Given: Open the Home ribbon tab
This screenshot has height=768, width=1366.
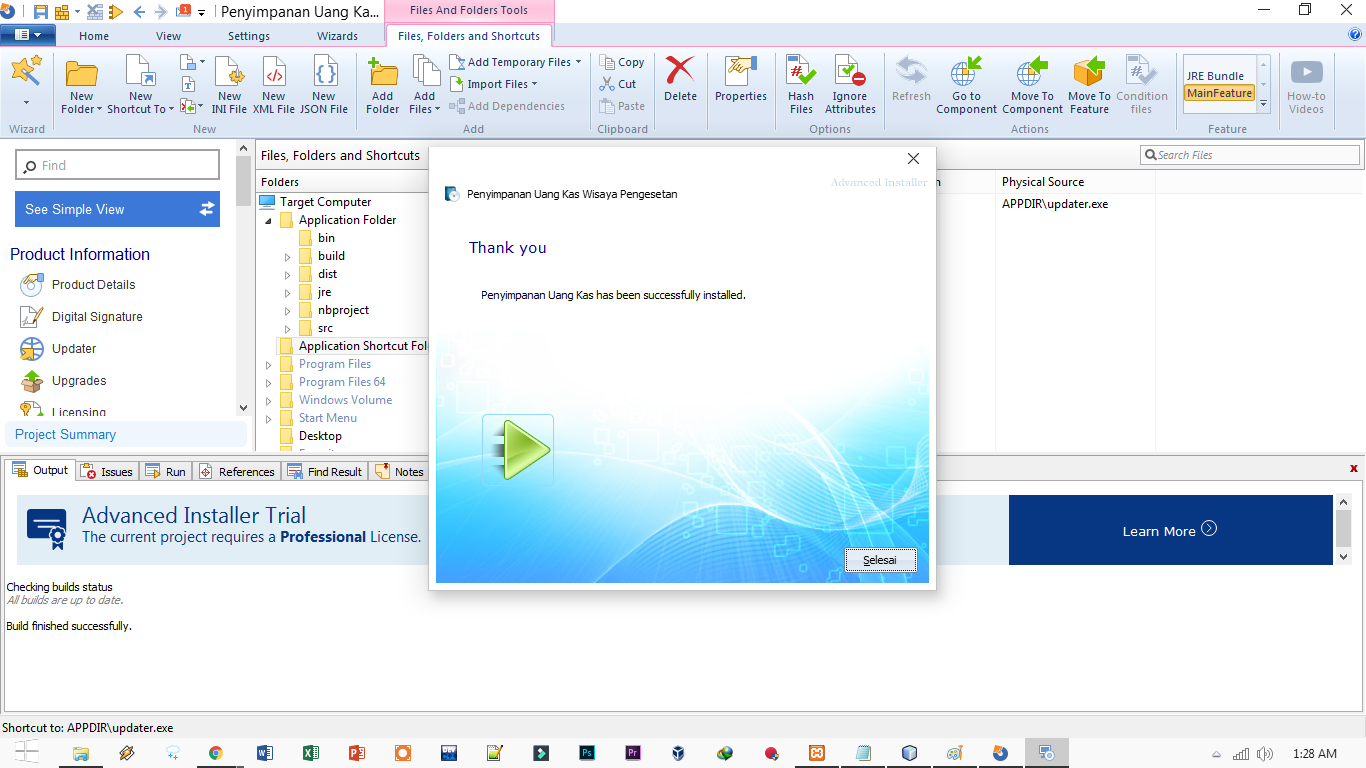Looking at the screenshot, I should tap(94, 36).
